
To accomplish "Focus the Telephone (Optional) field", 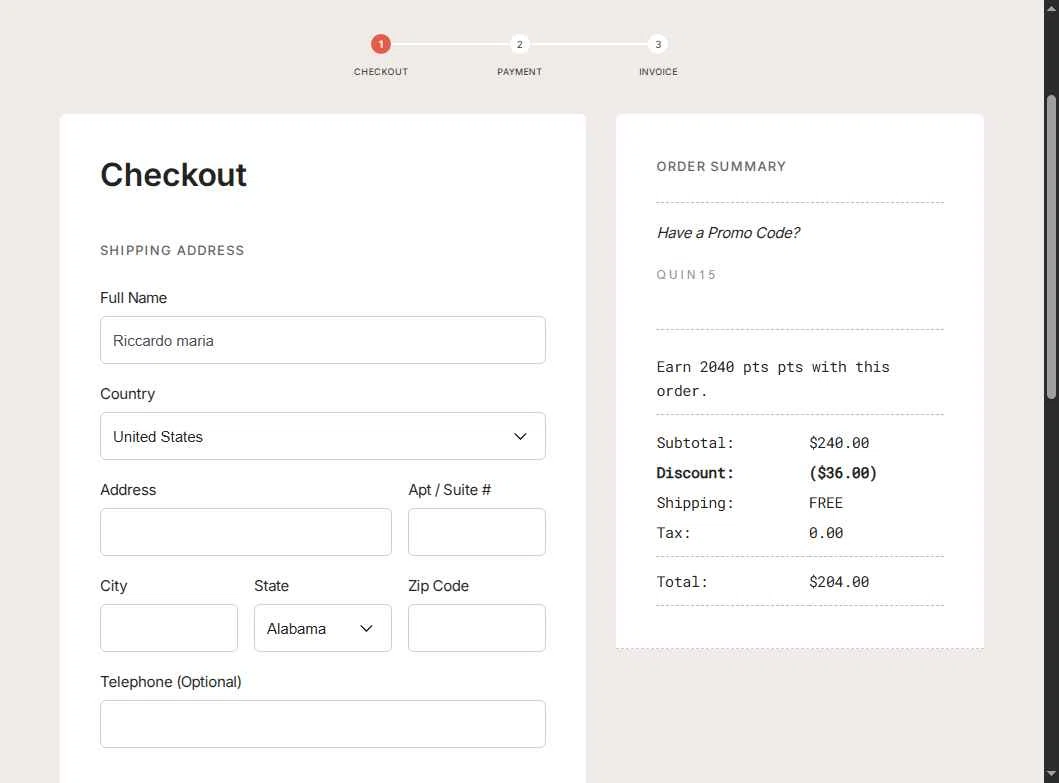I will (323, 724).
